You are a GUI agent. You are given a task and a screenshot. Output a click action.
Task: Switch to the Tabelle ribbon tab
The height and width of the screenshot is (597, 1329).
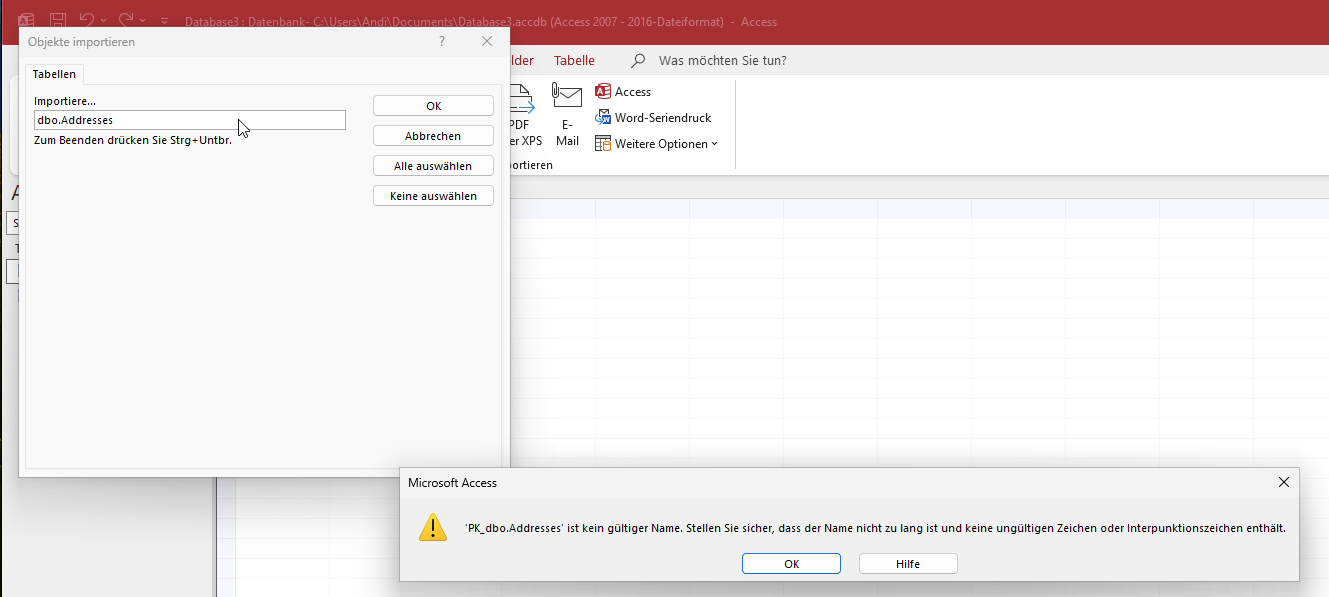pyautogui.click(x=574, y=60)
